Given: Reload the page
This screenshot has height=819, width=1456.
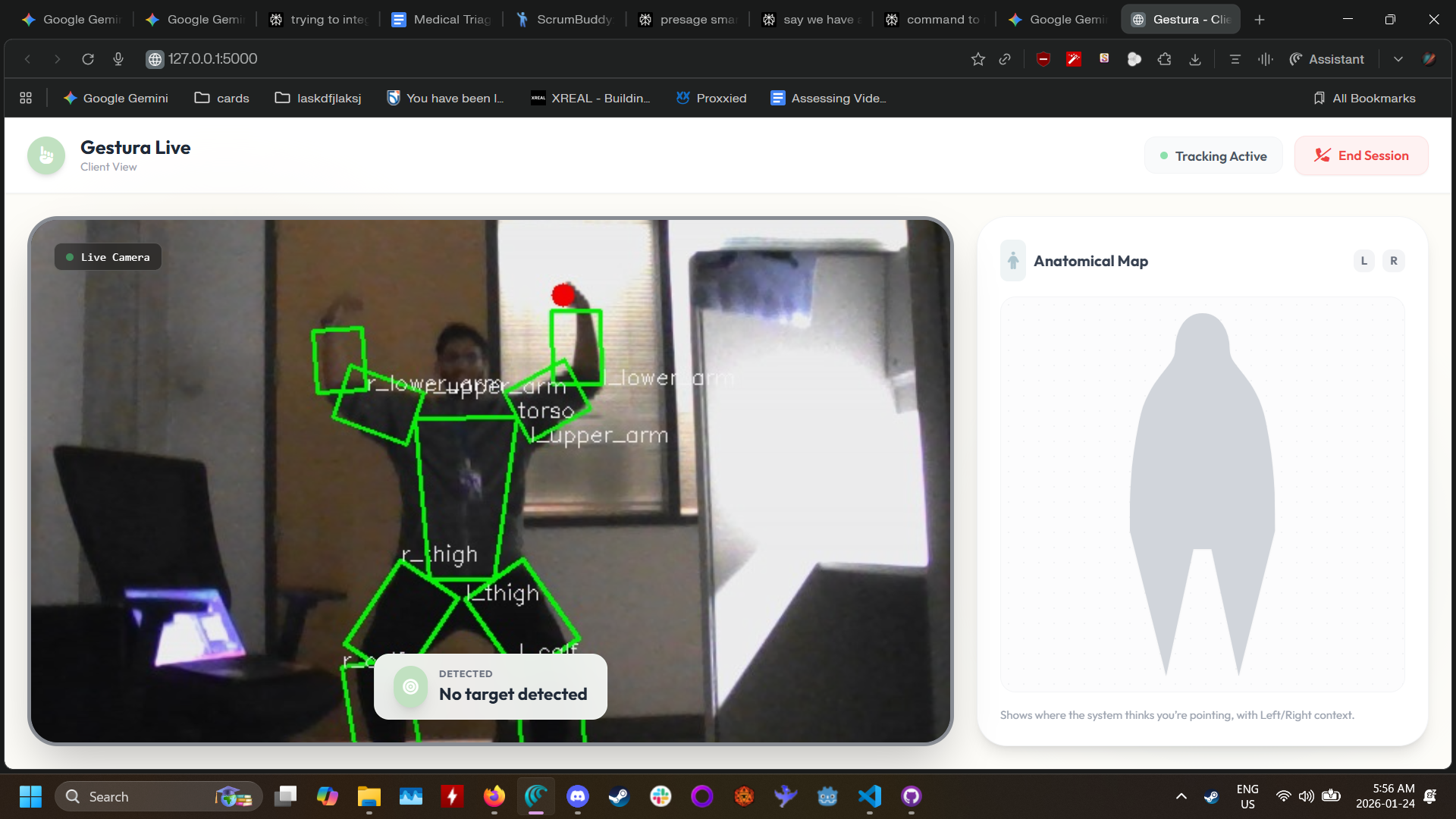Looking at the screenshot, I should (88, 59).
